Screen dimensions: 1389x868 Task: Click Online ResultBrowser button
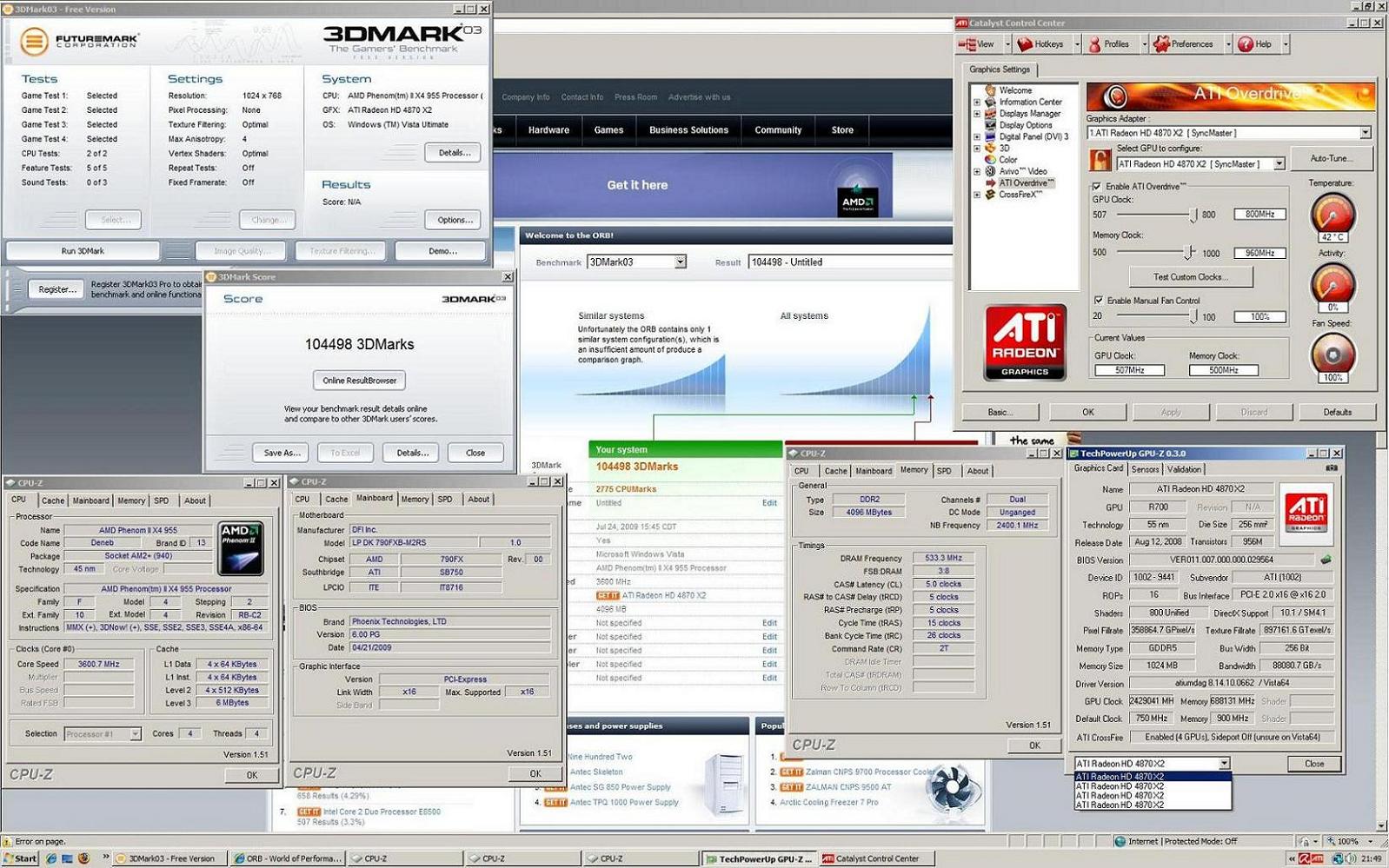pyautogui.click(x=359, y=380)
